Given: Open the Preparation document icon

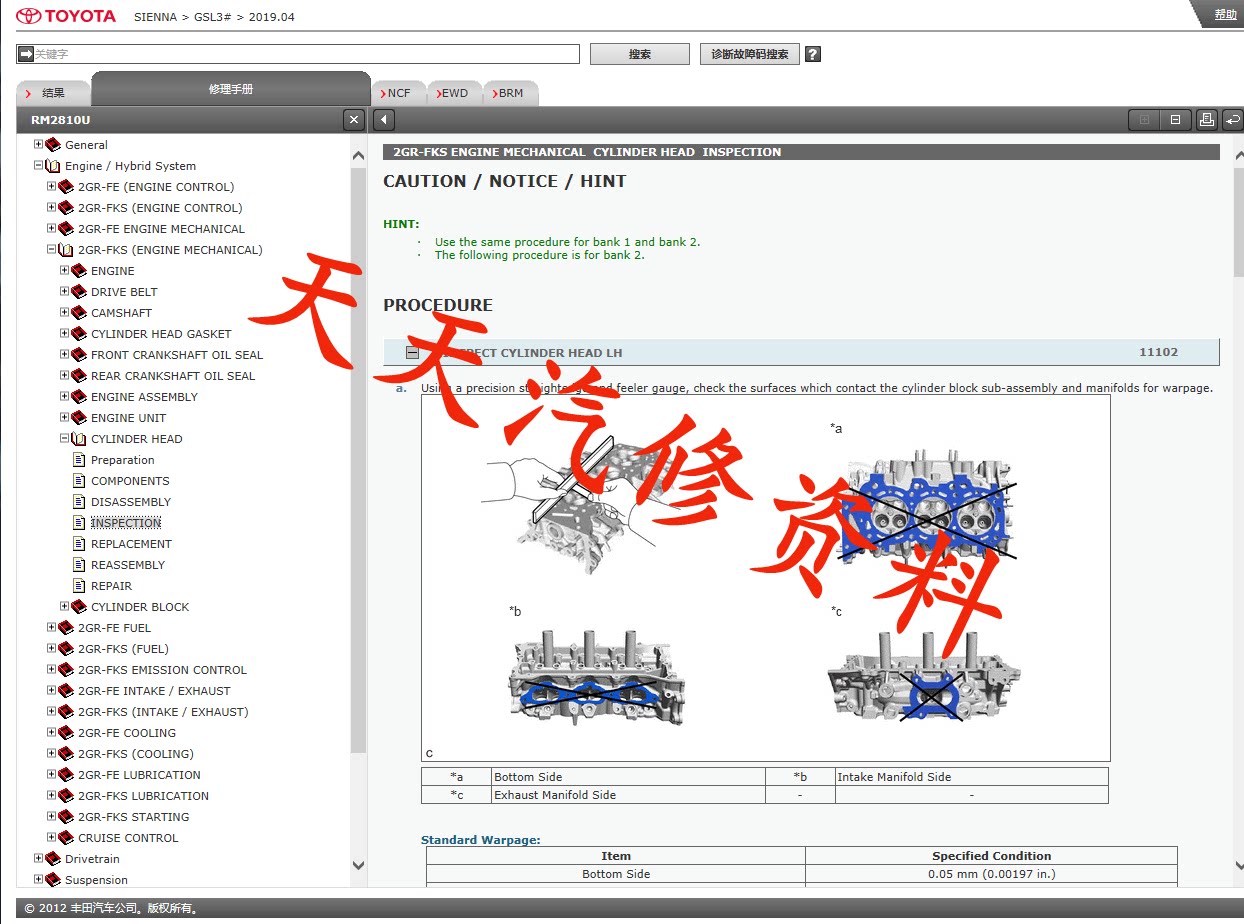Looking at the screenshot, I should tap(80, 460).
